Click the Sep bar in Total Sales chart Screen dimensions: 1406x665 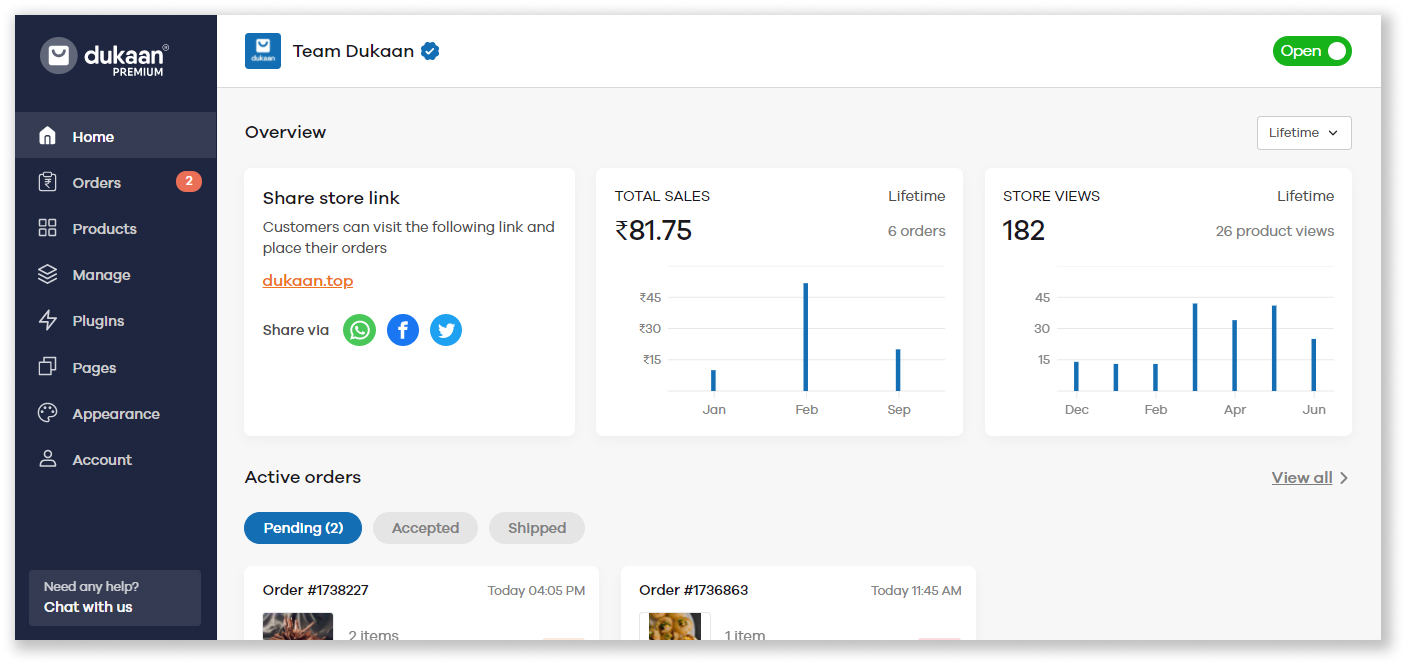pos(898,370)
